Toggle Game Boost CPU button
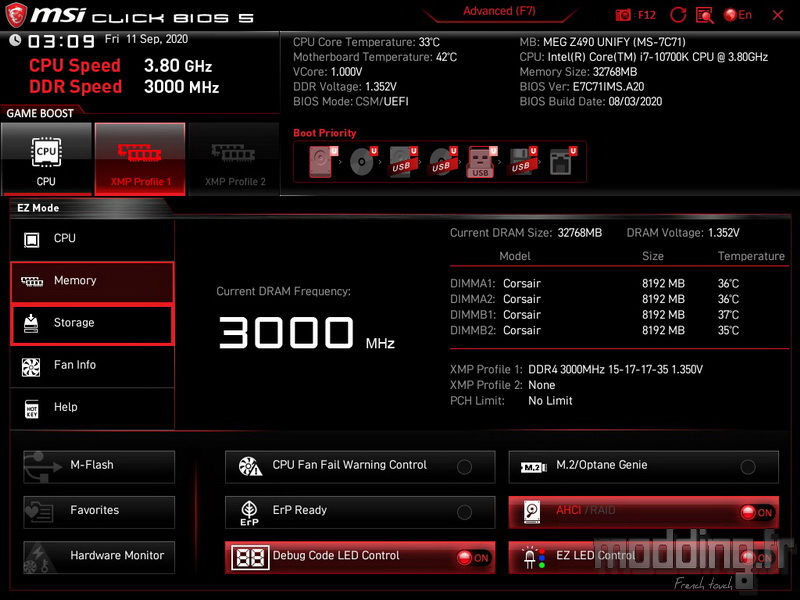The width and height of the screenshot is (800, 600). pos(46,159)
